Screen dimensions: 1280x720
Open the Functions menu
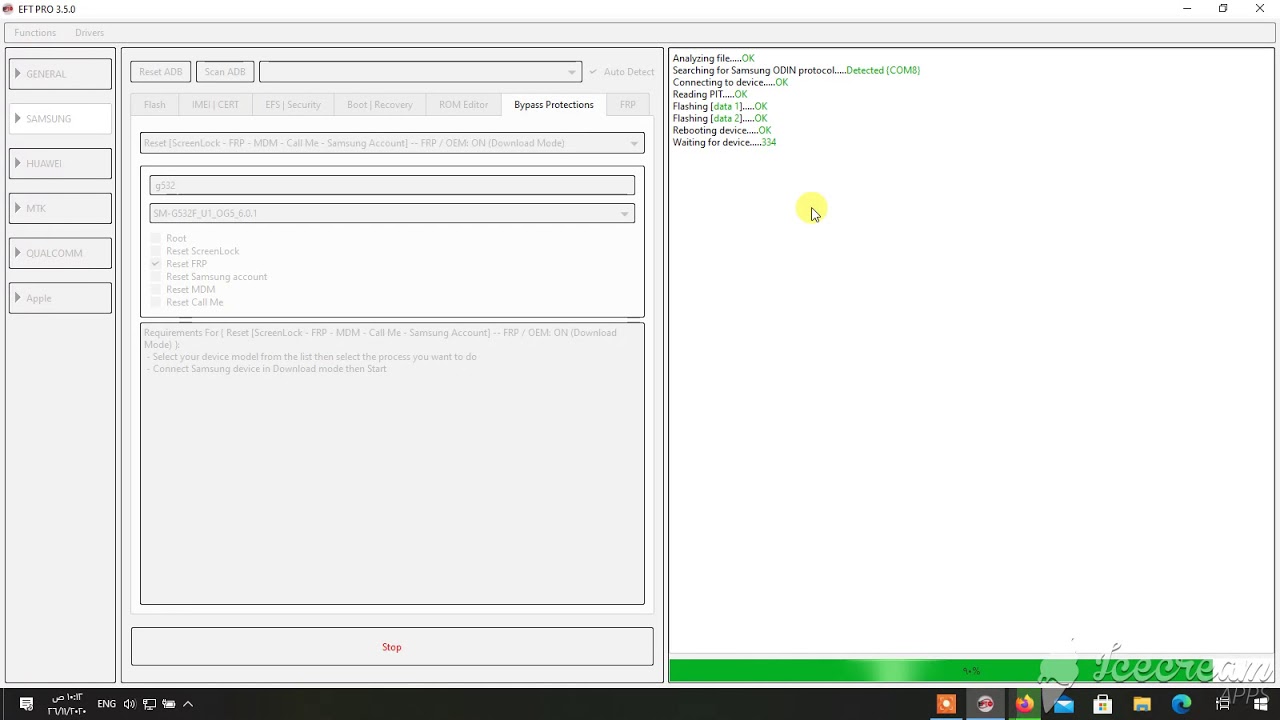[35, 33]
